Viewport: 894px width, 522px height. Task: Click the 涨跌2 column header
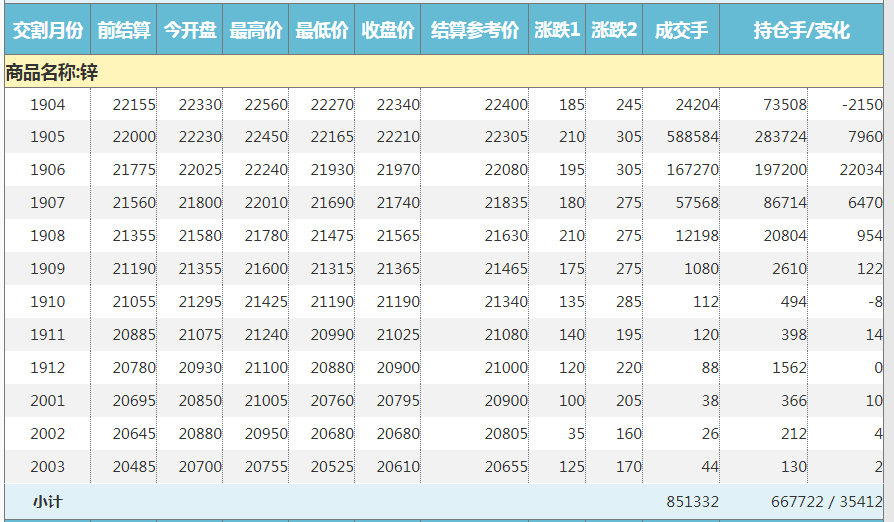pos(614,31)
